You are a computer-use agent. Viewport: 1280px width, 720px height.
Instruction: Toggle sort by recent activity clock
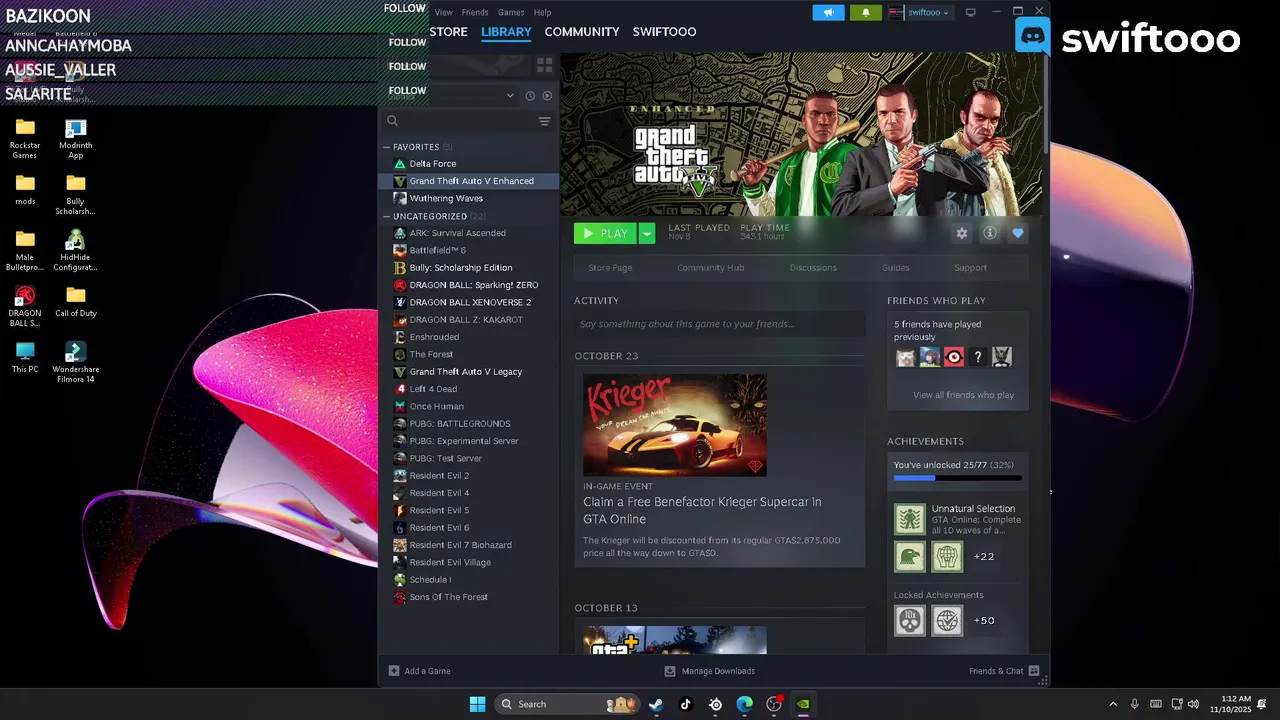[x=530, y=96]
